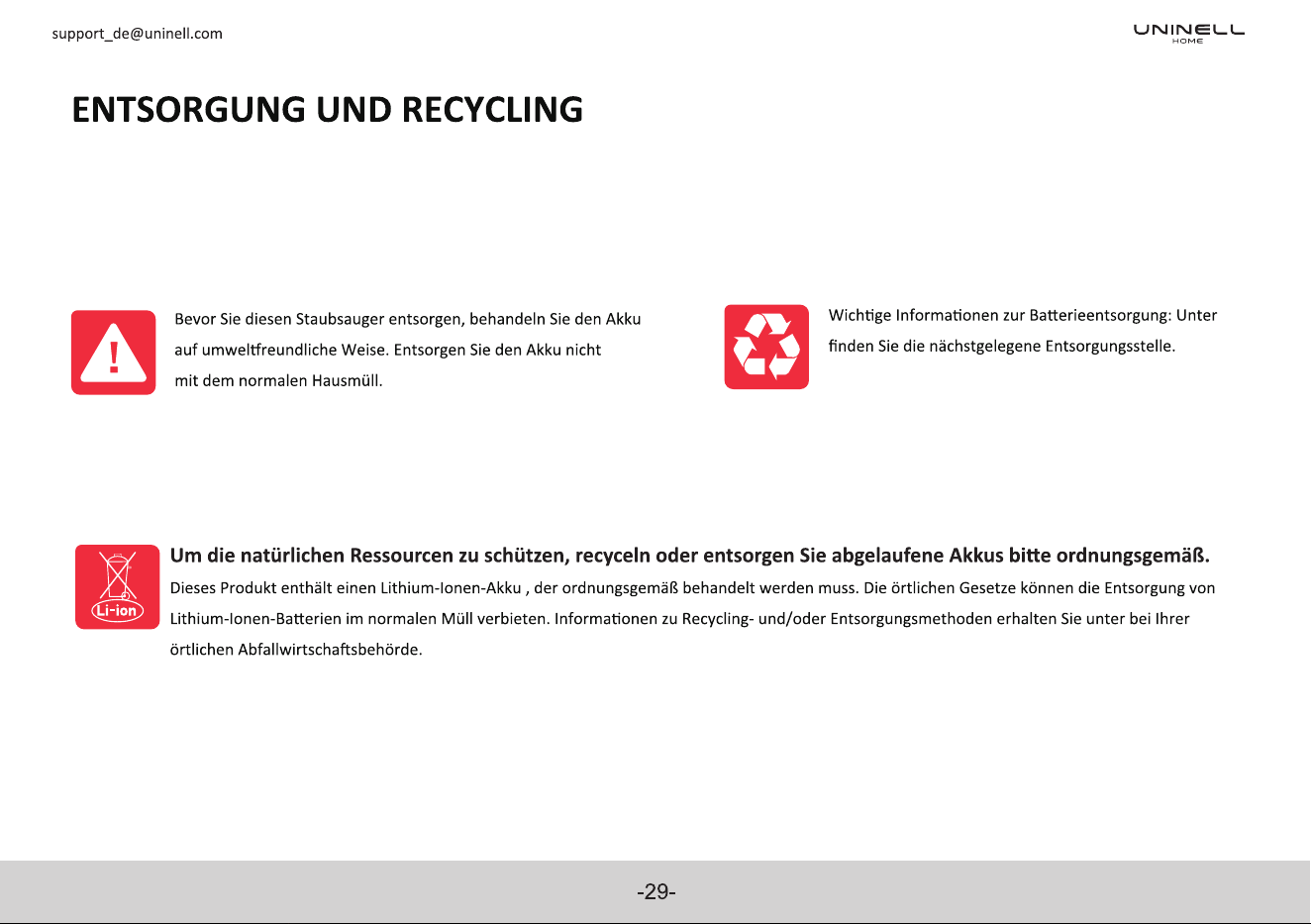Click the word 'HOME' under UNINELL logo
1311x924 pixels.
pos(1187,42)
